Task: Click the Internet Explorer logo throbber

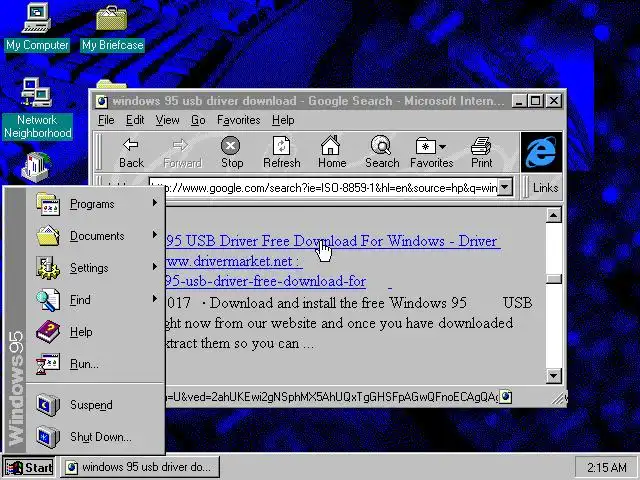Action: (x=541, y=152)
